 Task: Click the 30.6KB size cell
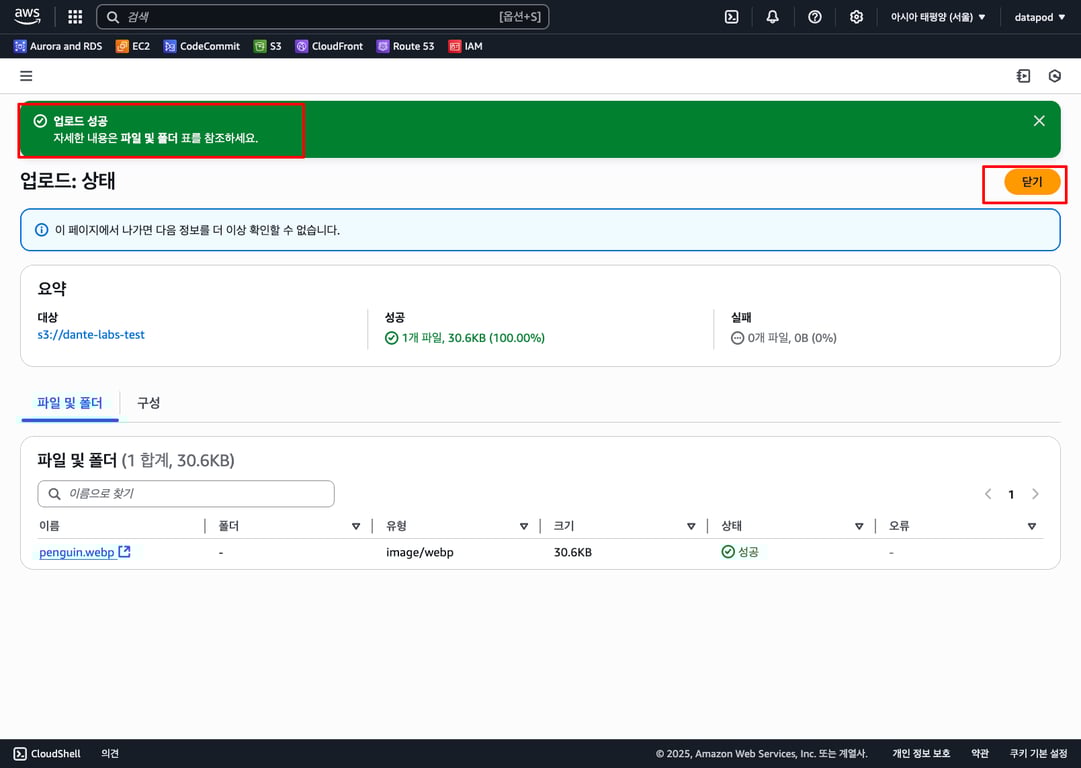[573, 552]
